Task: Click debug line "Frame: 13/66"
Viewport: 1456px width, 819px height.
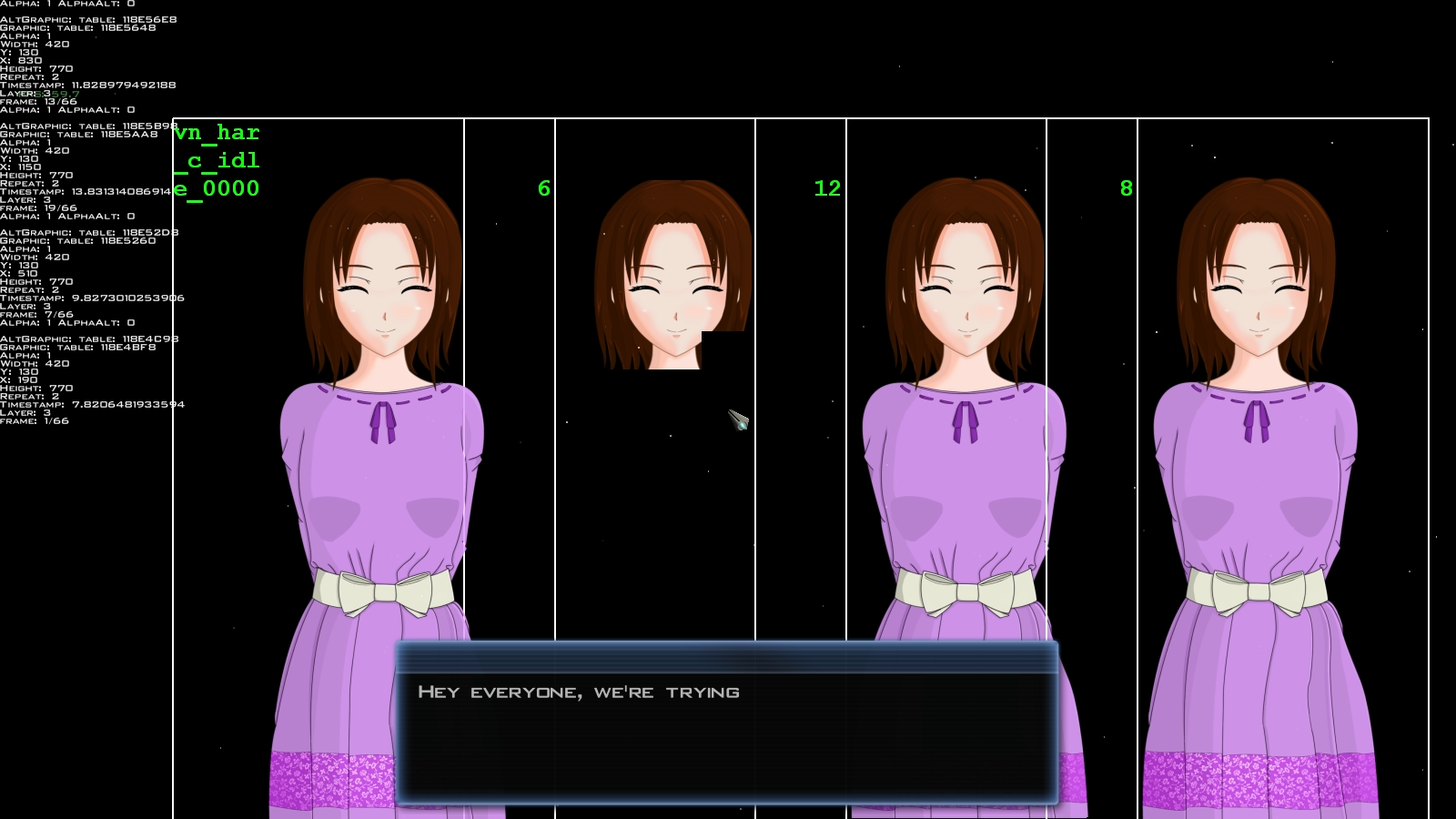Action: pos(39,102)
